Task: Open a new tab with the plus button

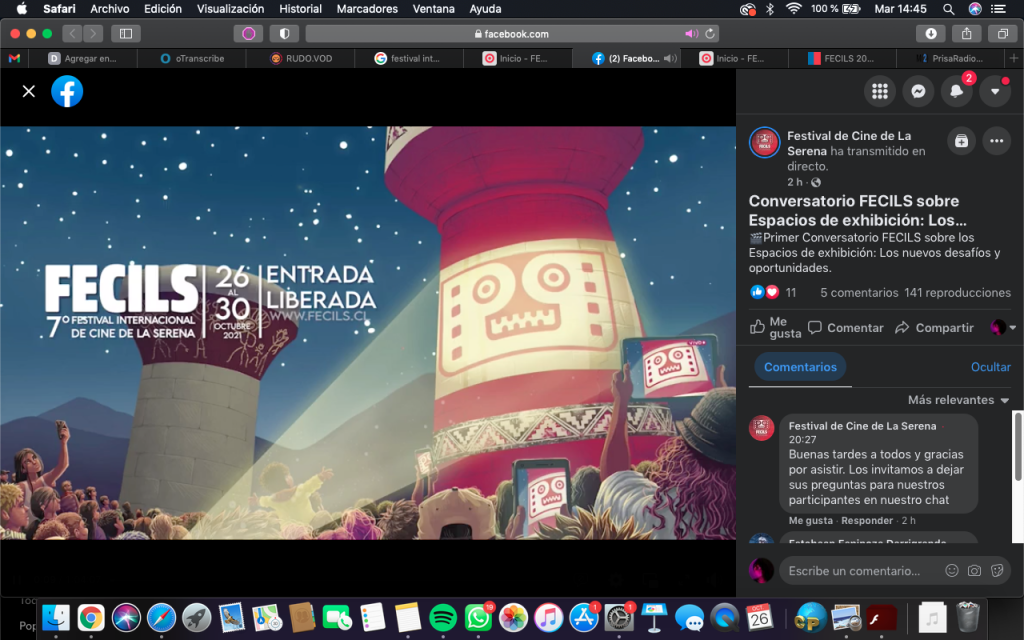Action: (x=1014, y=58)
